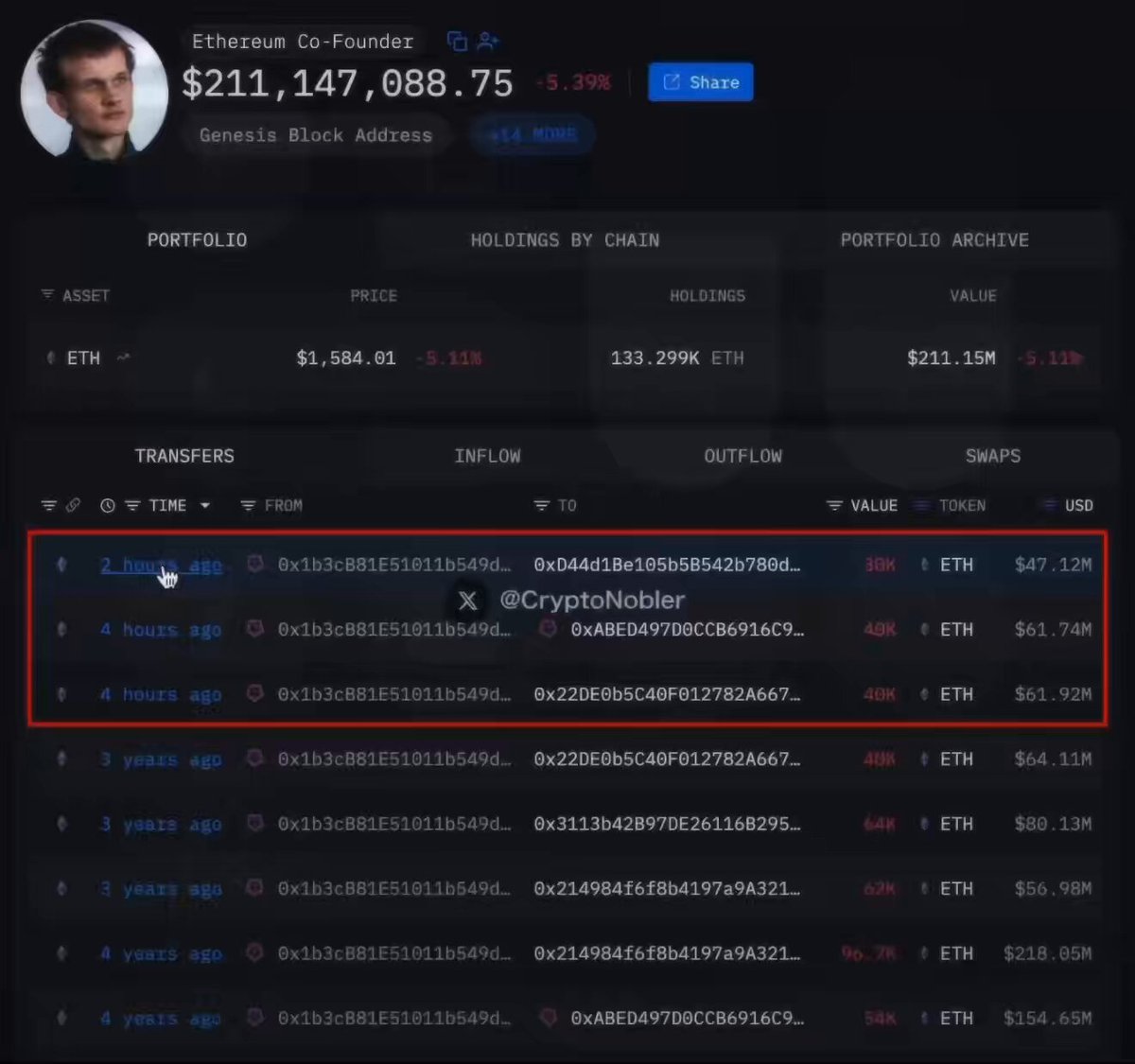Select the TRANSFERS tab
The width and height of the screenshot is (1135, 1064).
(184, 456)
